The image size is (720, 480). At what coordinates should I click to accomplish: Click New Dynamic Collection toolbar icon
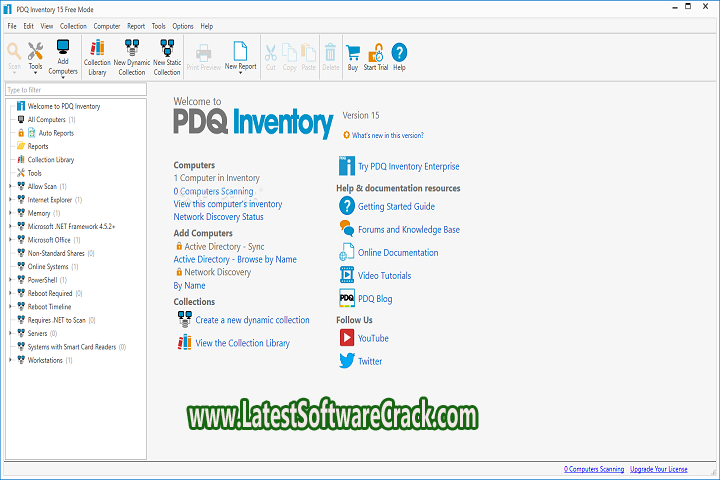132,51
